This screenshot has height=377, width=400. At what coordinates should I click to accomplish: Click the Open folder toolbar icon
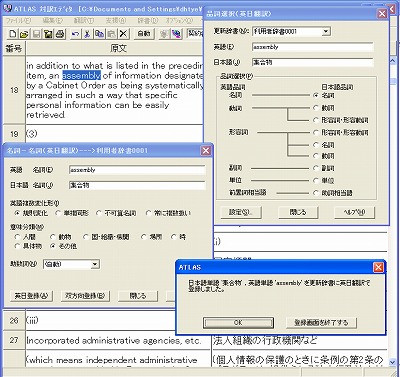click(24, 34)
